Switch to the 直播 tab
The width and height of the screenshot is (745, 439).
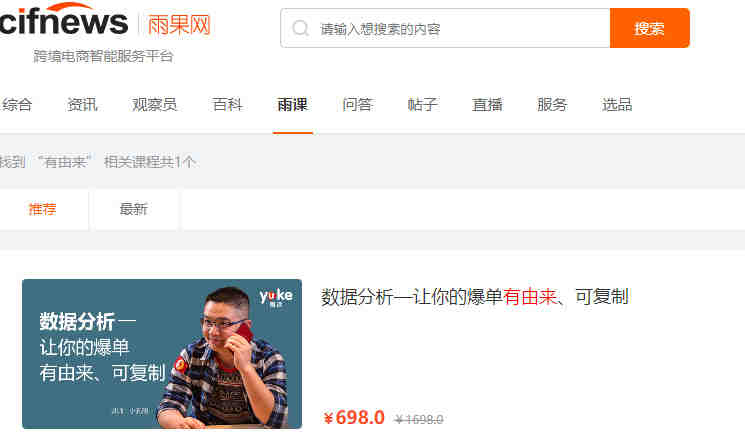(487, 104)
